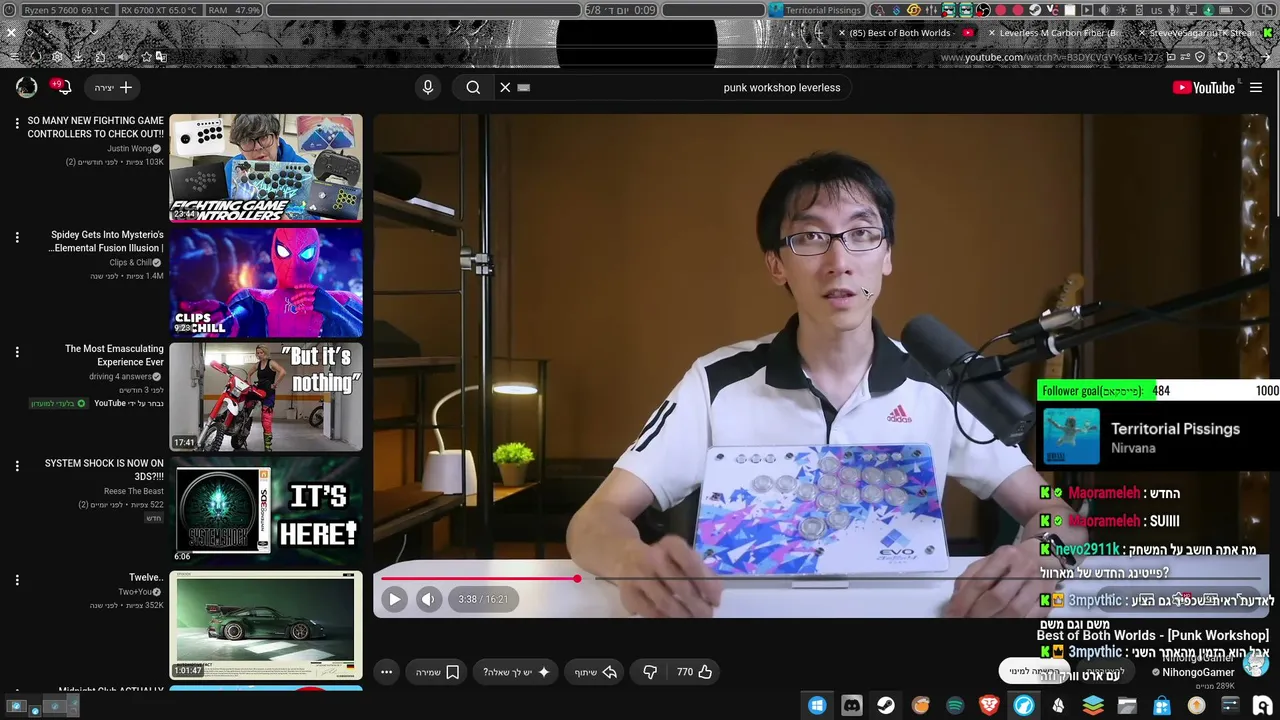
Task: Visit the Reese The Beast channel
Action: point(134,491)
